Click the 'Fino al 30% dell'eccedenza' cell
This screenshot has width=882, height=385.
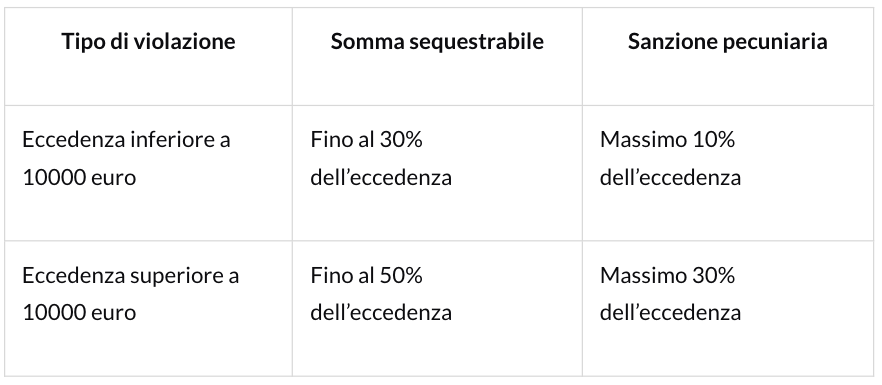click(x=437, y=173)
